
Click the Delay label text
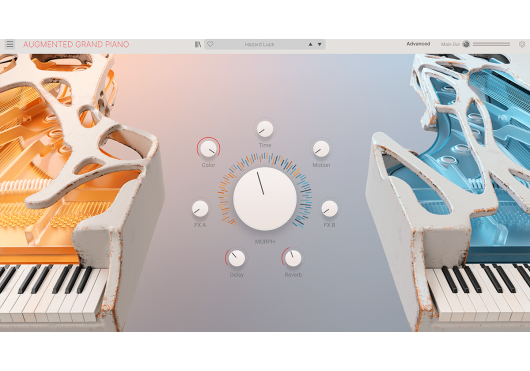pos(237,275)
